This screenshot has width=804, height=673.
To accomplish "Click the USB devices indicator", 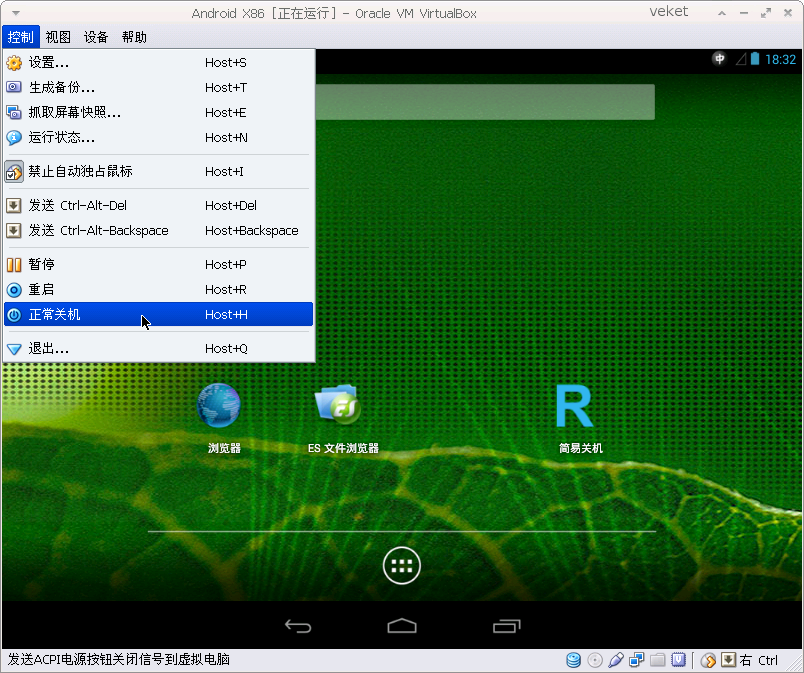I will [616, 660].
